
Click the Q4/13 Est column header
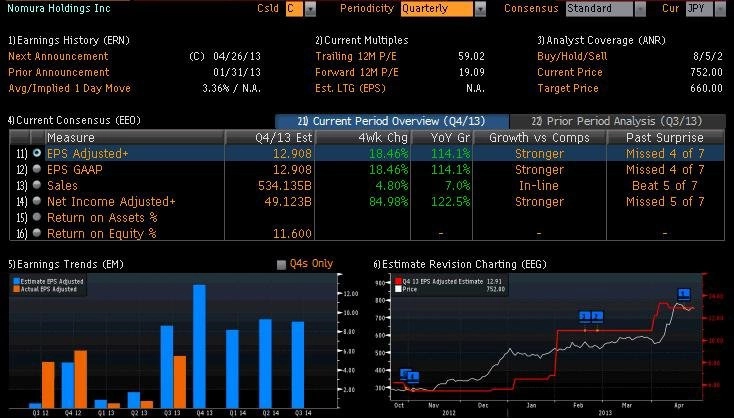(270, 138)
